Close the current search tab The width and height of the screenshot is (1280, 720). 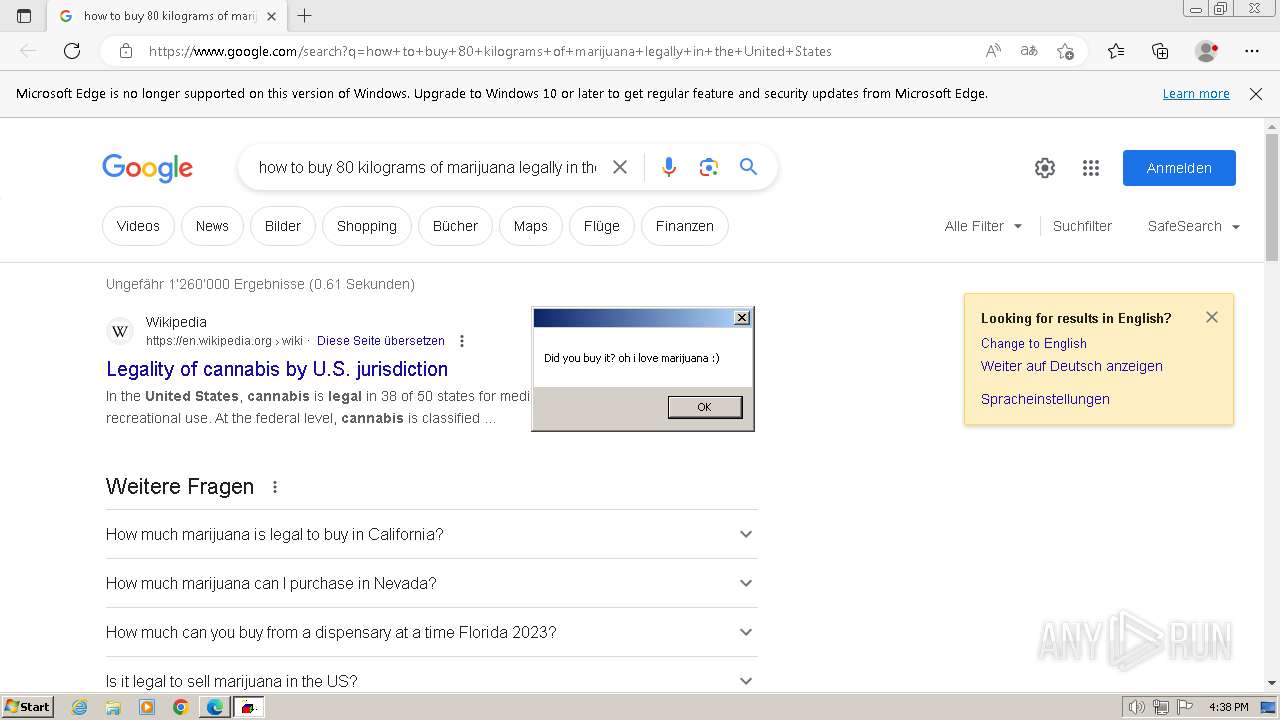[272, 16]
